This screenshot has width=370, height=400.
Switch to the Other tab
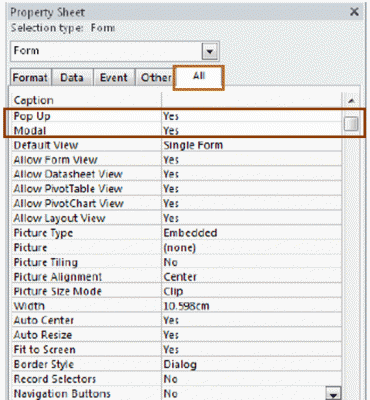(x=156, y=78)
